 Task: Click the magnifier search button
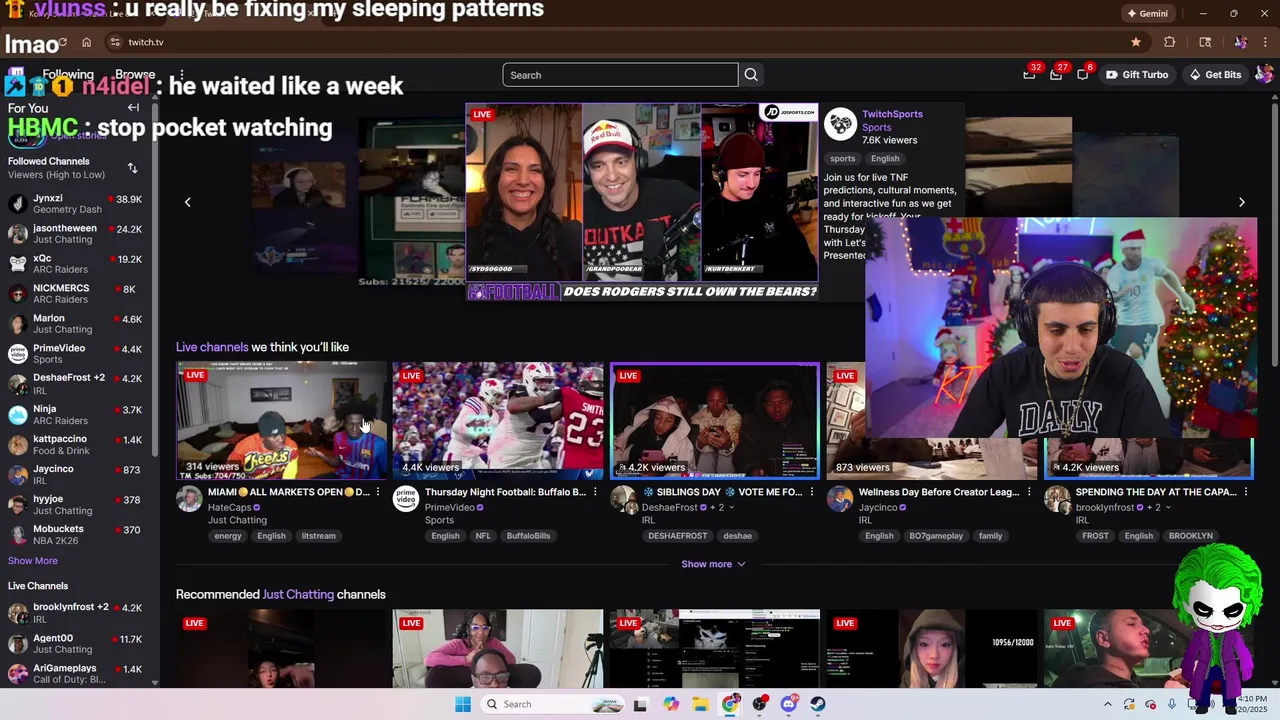coord(751,75)
